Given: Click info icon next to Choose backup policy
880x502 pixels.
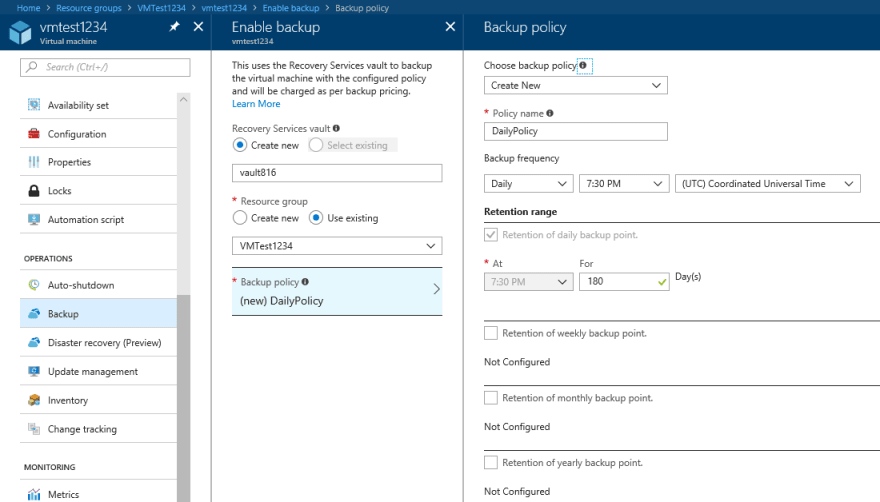Looking at the screenshot, I should click(583, 66).
